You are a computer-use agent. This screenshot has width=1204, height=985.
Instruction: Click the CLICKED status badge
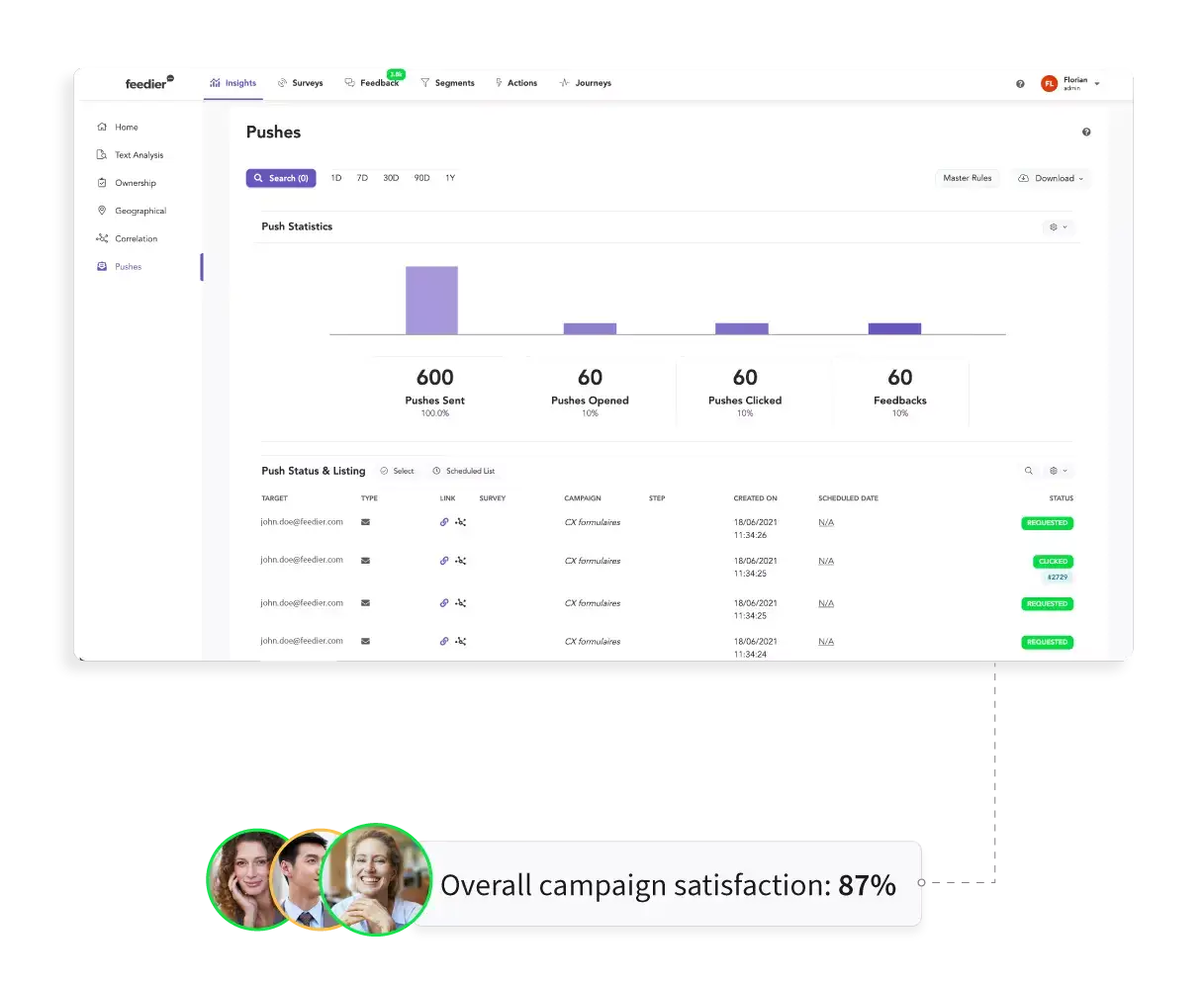click(1053, 562)
